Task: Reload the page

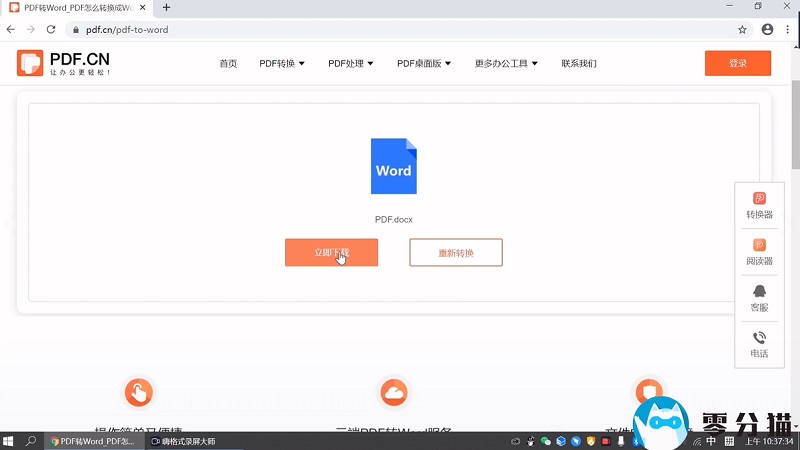Action: [51, 30]
